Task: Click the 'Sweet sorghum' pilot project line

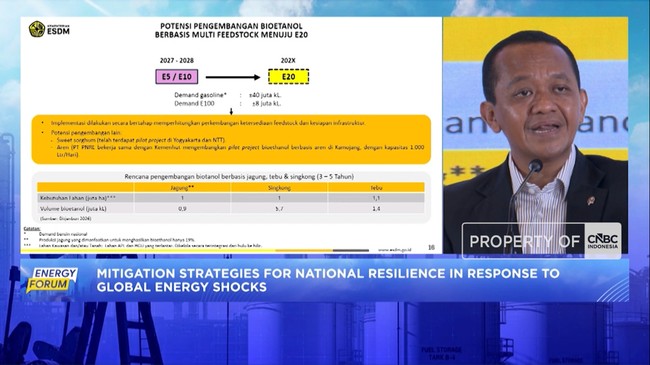Action: [x=141, y=140]
